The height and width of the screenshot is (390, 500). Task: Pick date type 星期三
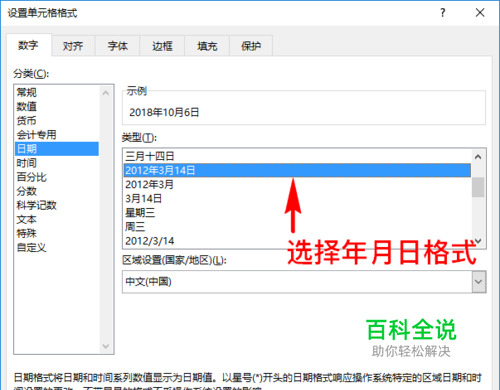[x=297, y=213]
